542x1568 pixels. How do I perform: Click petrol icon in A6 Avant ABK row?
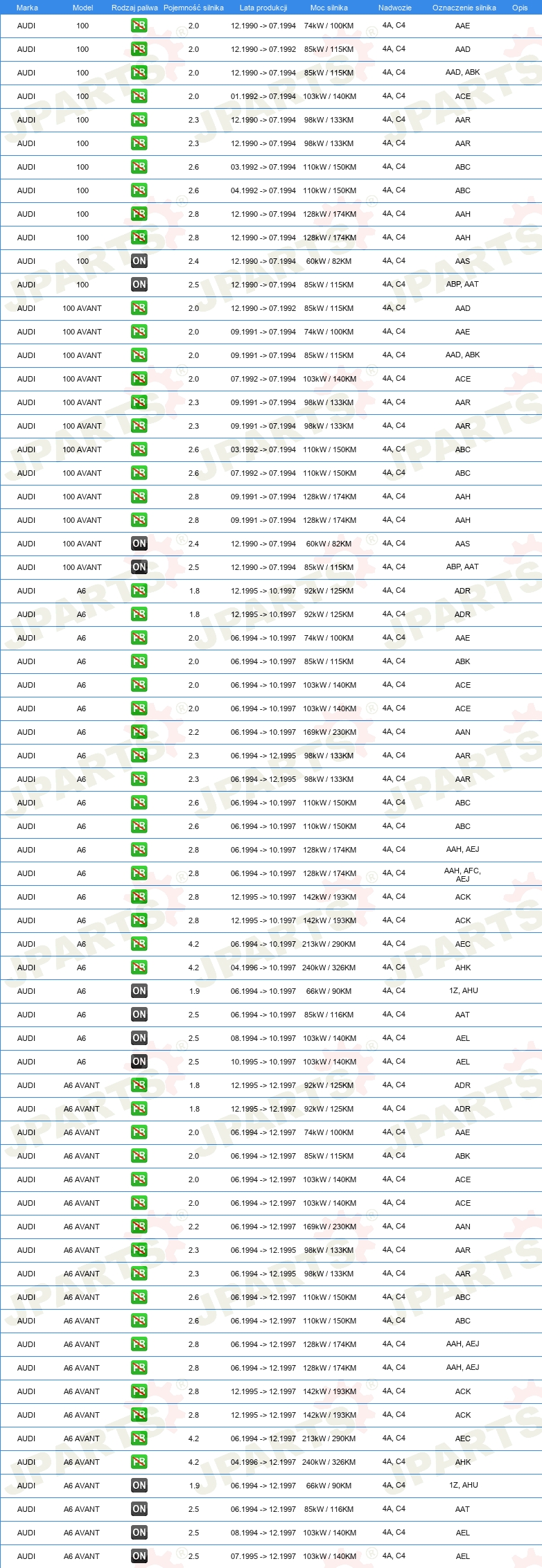tap(139, 1156)
